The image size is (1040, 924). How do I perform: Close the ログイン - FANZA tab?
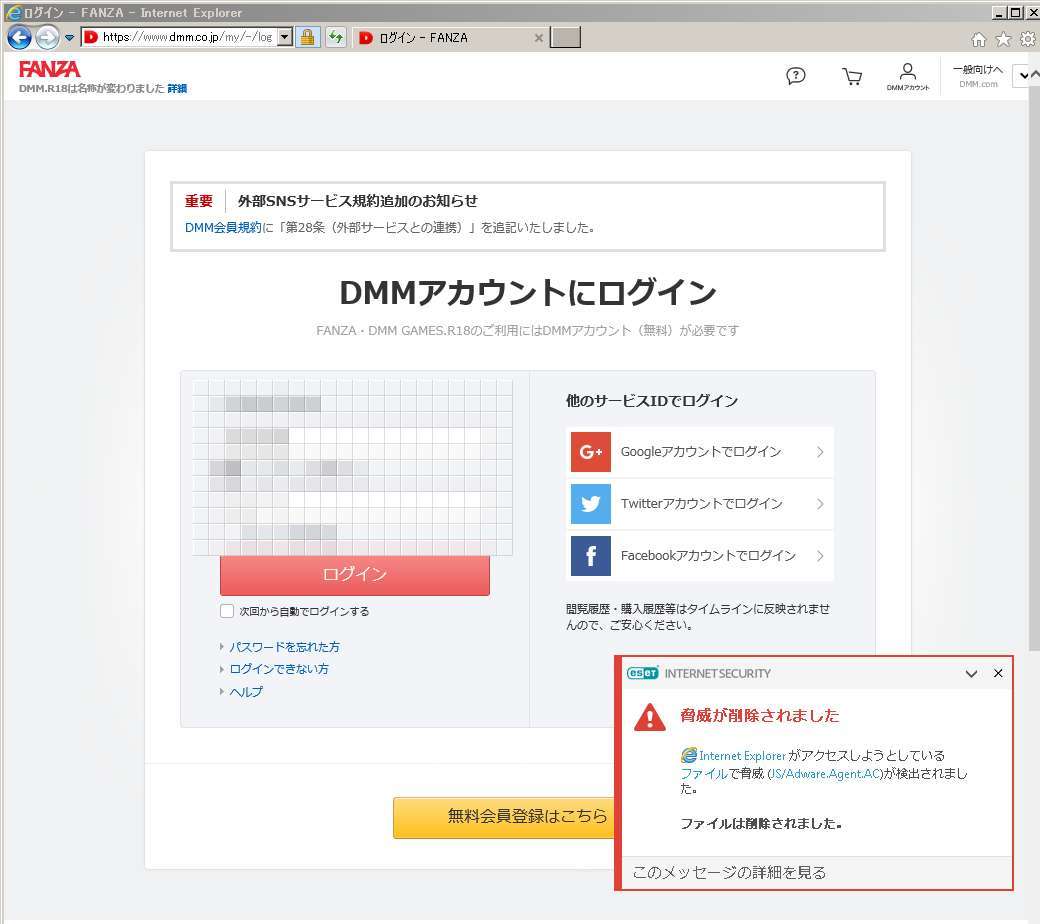coord(539,38)
